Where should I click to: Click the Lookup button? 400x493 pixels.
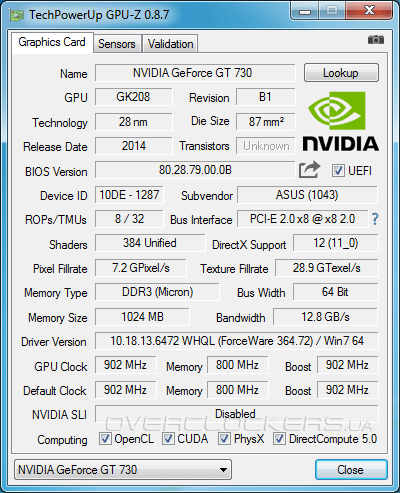(x=341, y=73)
